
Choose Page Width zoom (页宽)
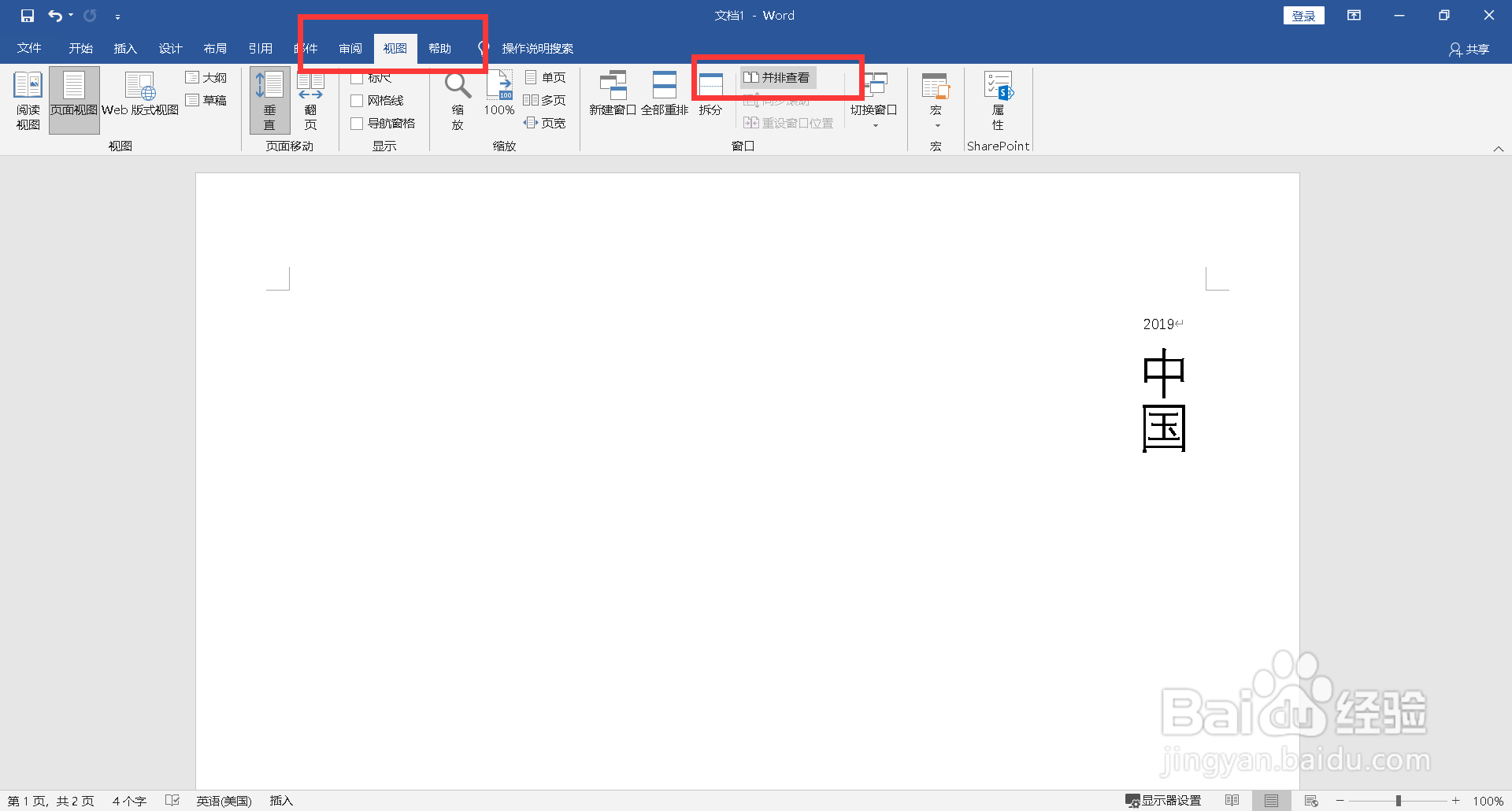545,123
